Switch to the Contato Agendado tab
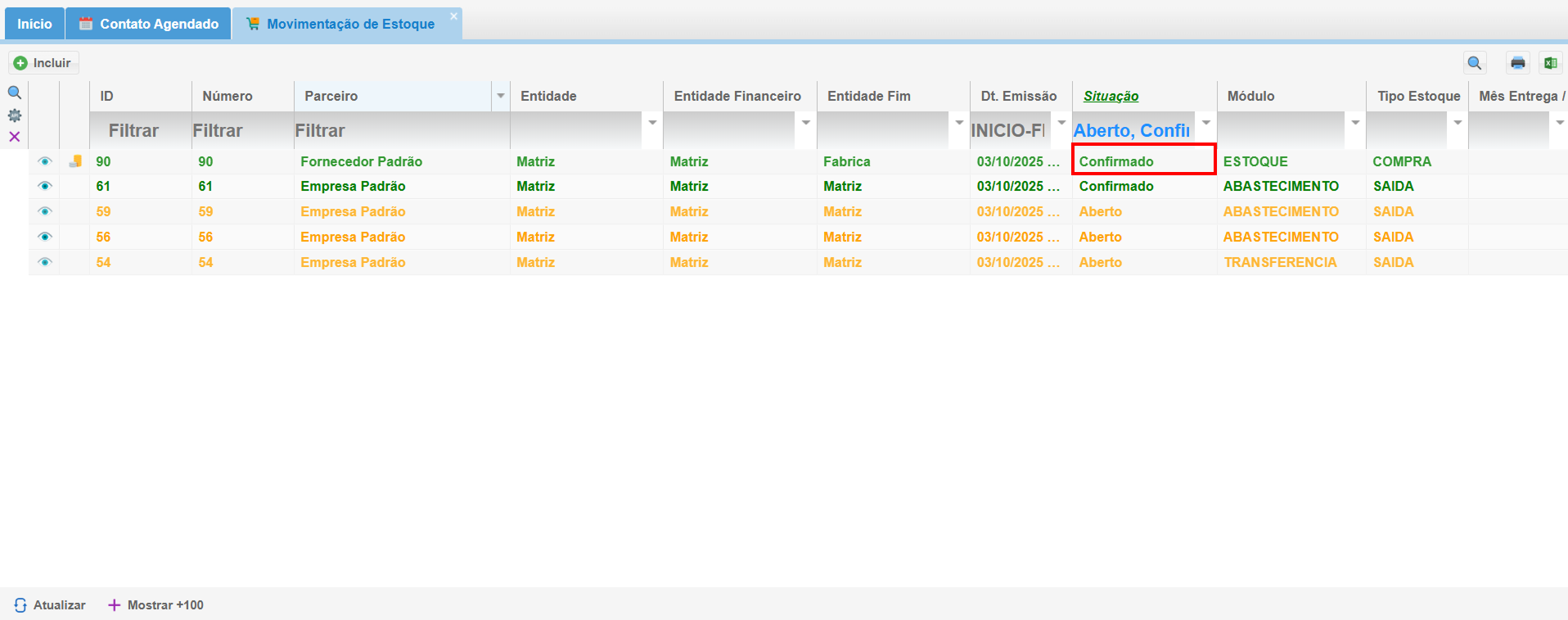This screenshot has height=620, width=1568. 149,24
